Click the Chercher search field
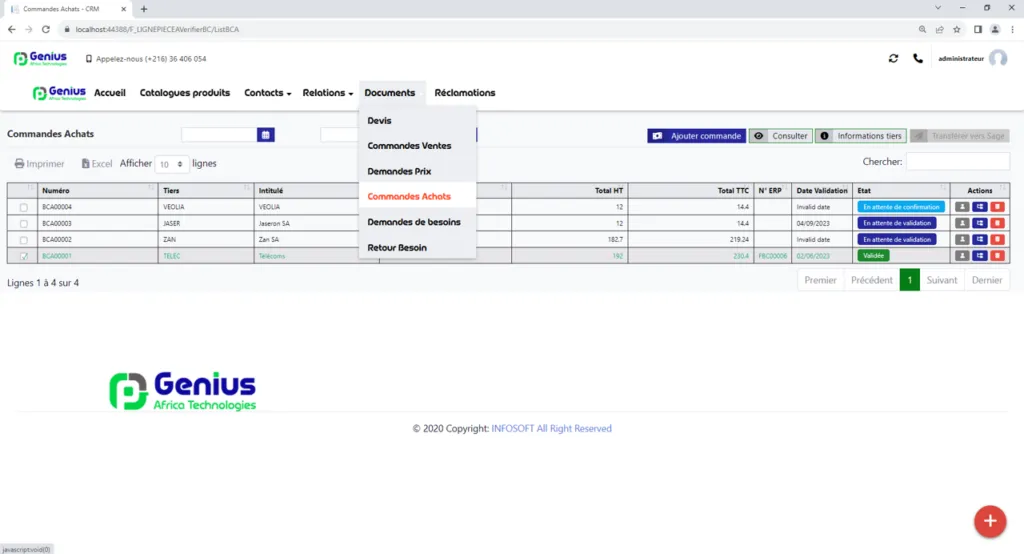 click(x=957, y=161)
